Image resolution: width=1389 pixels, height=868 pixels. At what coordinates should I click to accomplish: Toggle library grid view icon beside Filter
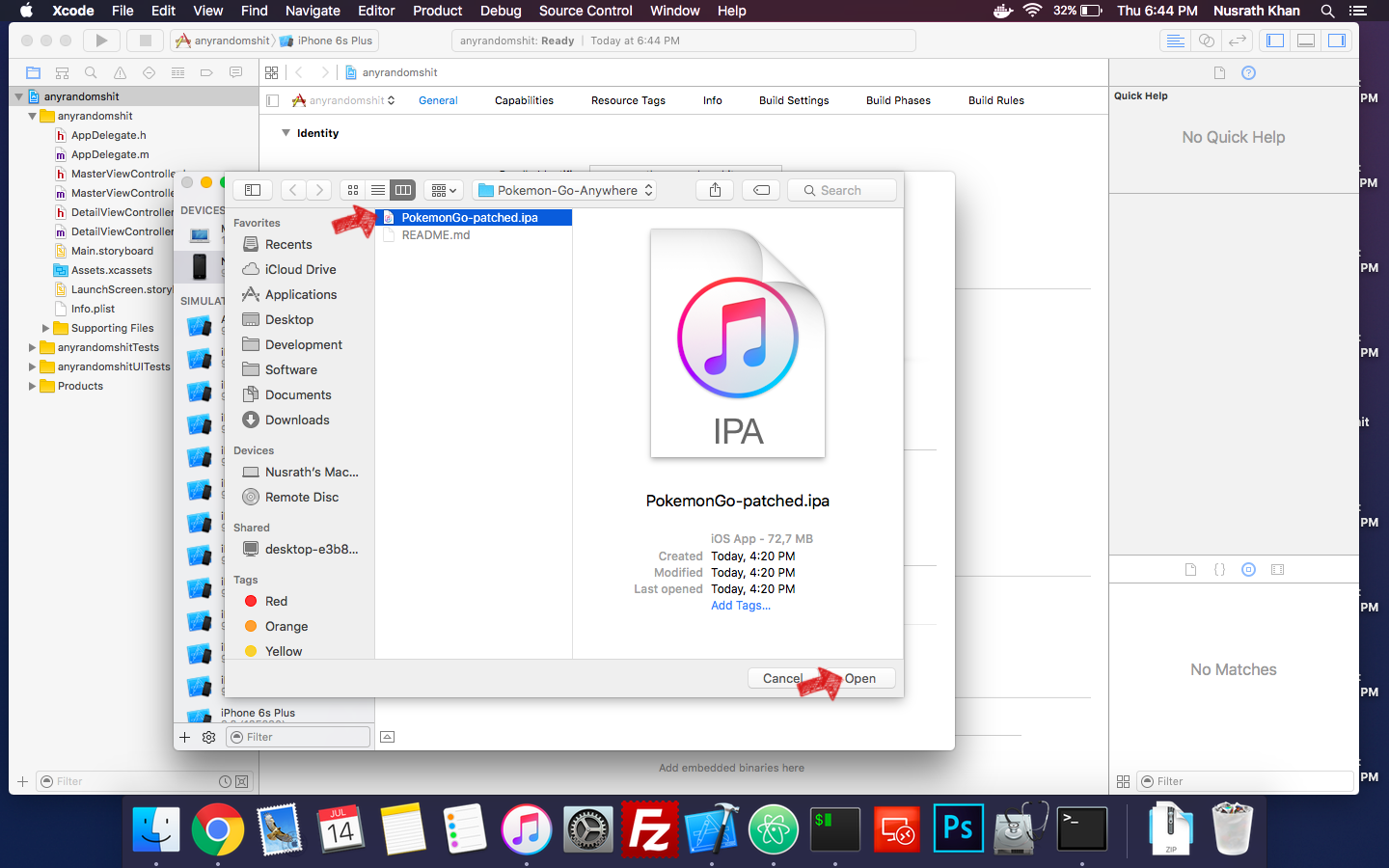1123,781
